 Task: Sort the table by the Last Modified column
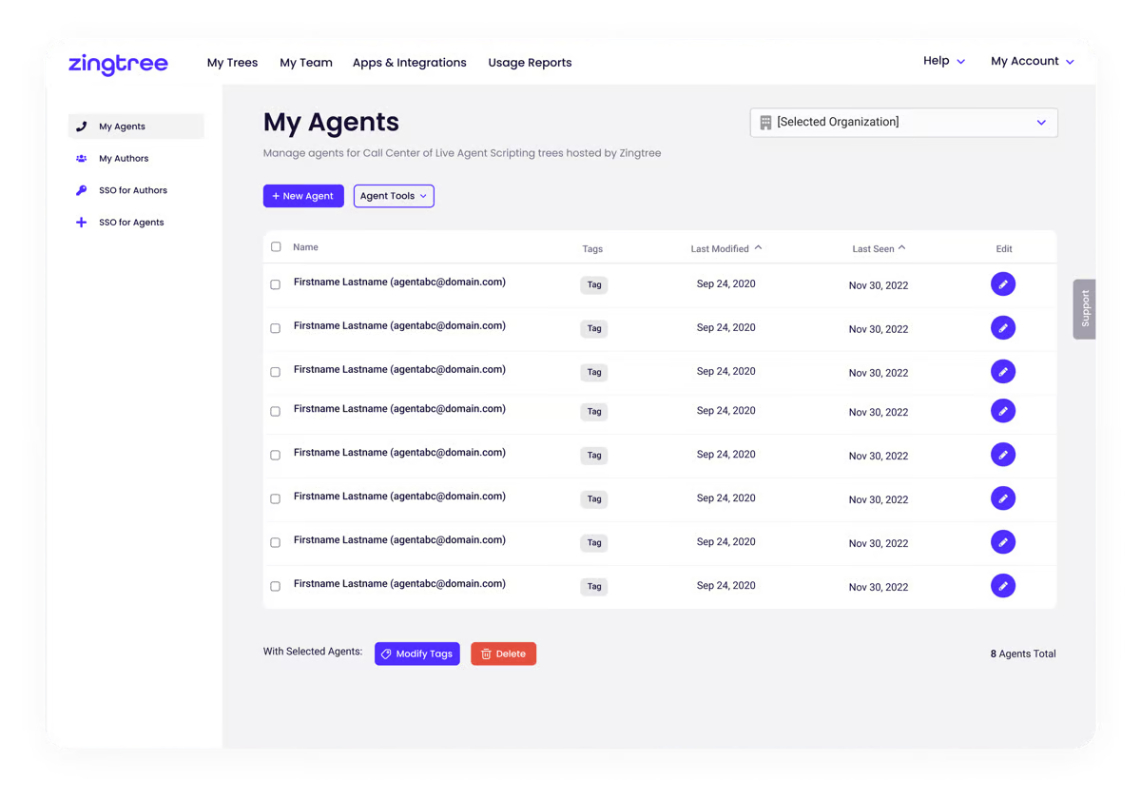tap(725, 248)
